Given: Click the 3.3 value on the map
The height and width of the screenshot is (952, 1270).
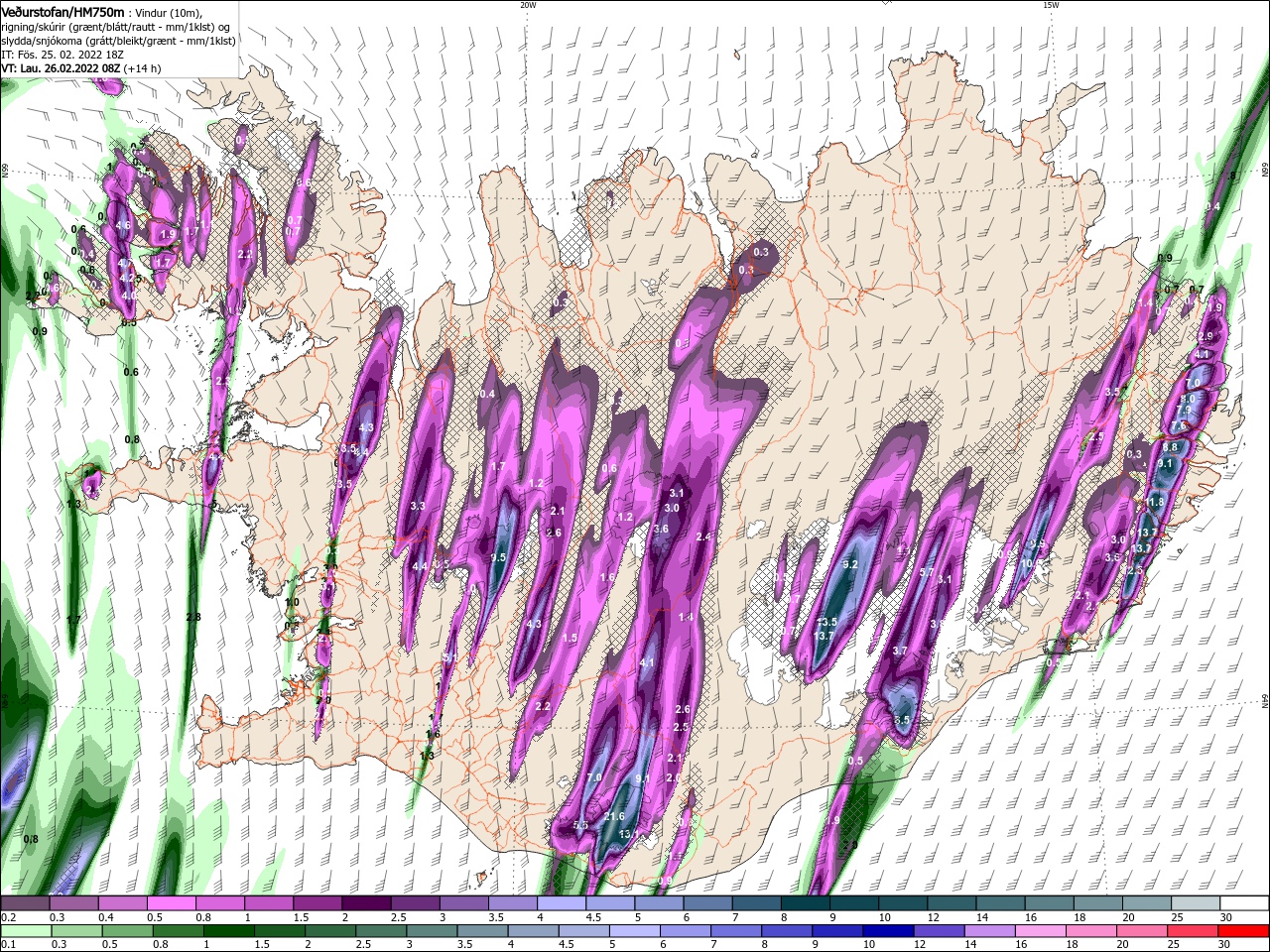Looking at the screenshot, I should (418, 506).
